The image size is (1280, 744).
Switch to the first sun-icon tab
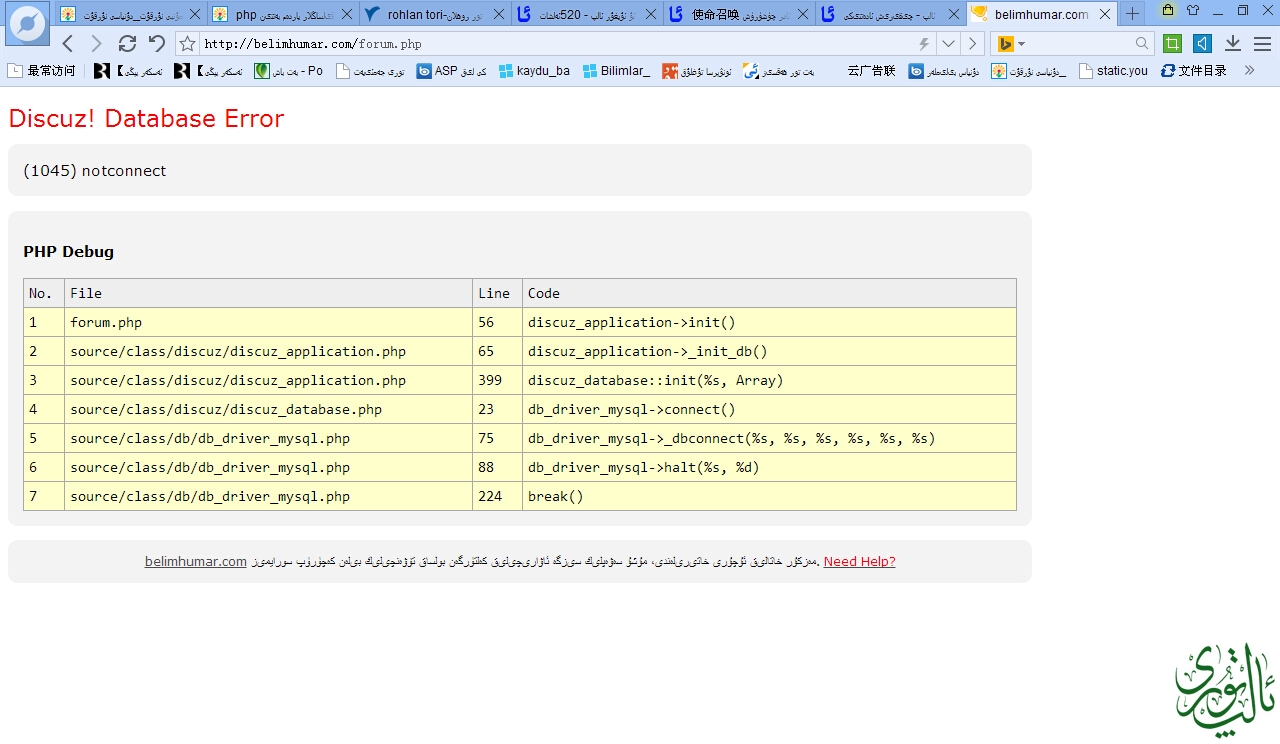131,14
